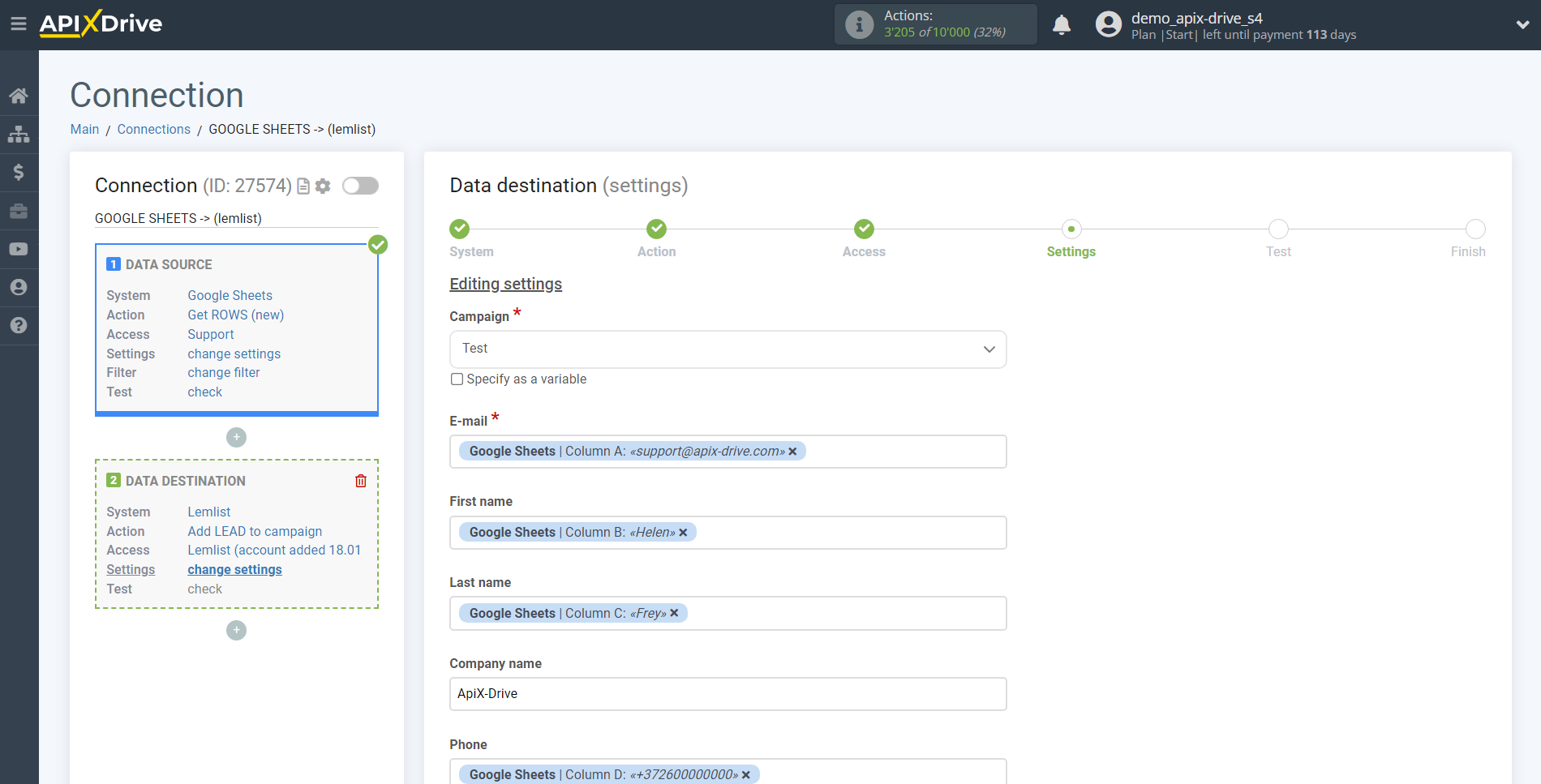The image size is (1541, 784).
Task: Click the actions info icon
Action: click(859, 24)
